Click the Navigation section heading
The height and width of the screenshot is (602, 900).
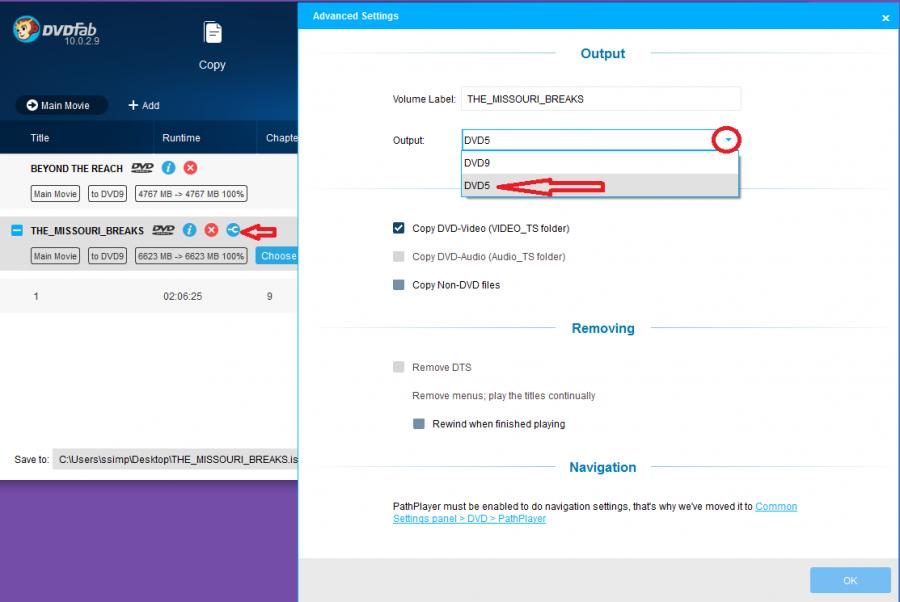pos(603,467)
